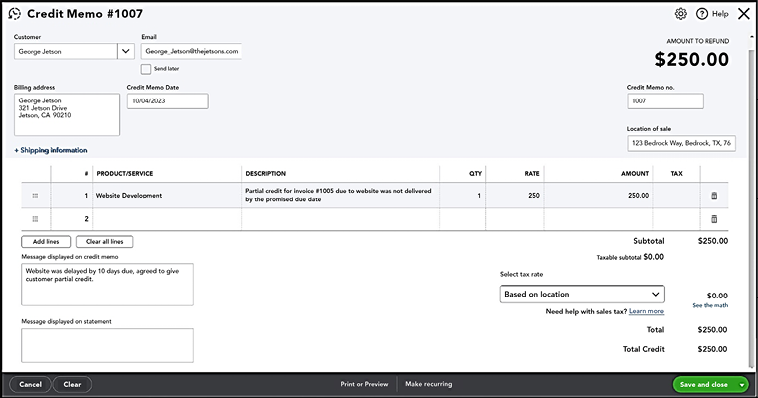Click the Taxable subtotal $0.00 value
The width and height of the screenshot is (758, 398).
tap(653, 257)
